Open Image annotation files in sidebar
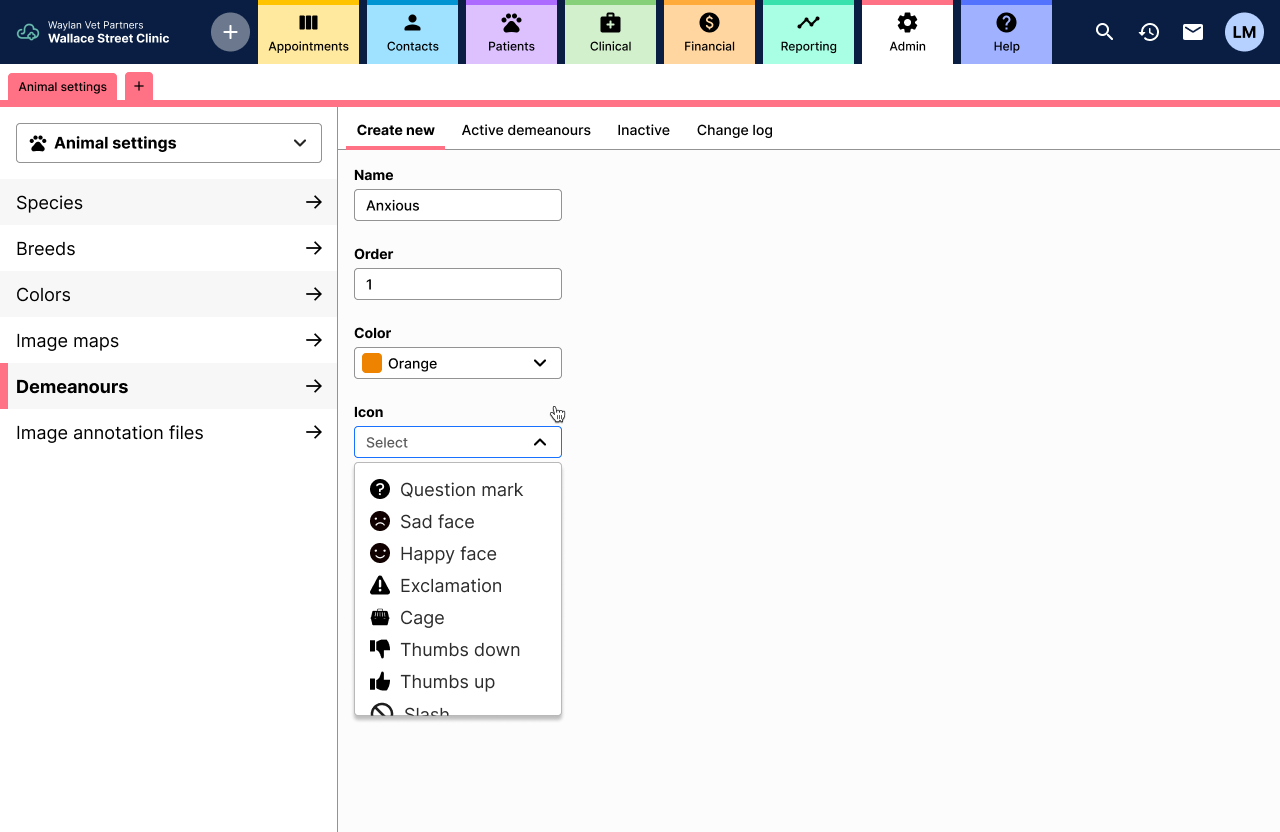Image resolution: width=1280 pixels, height=832 pixels. (x=169, y=432)
